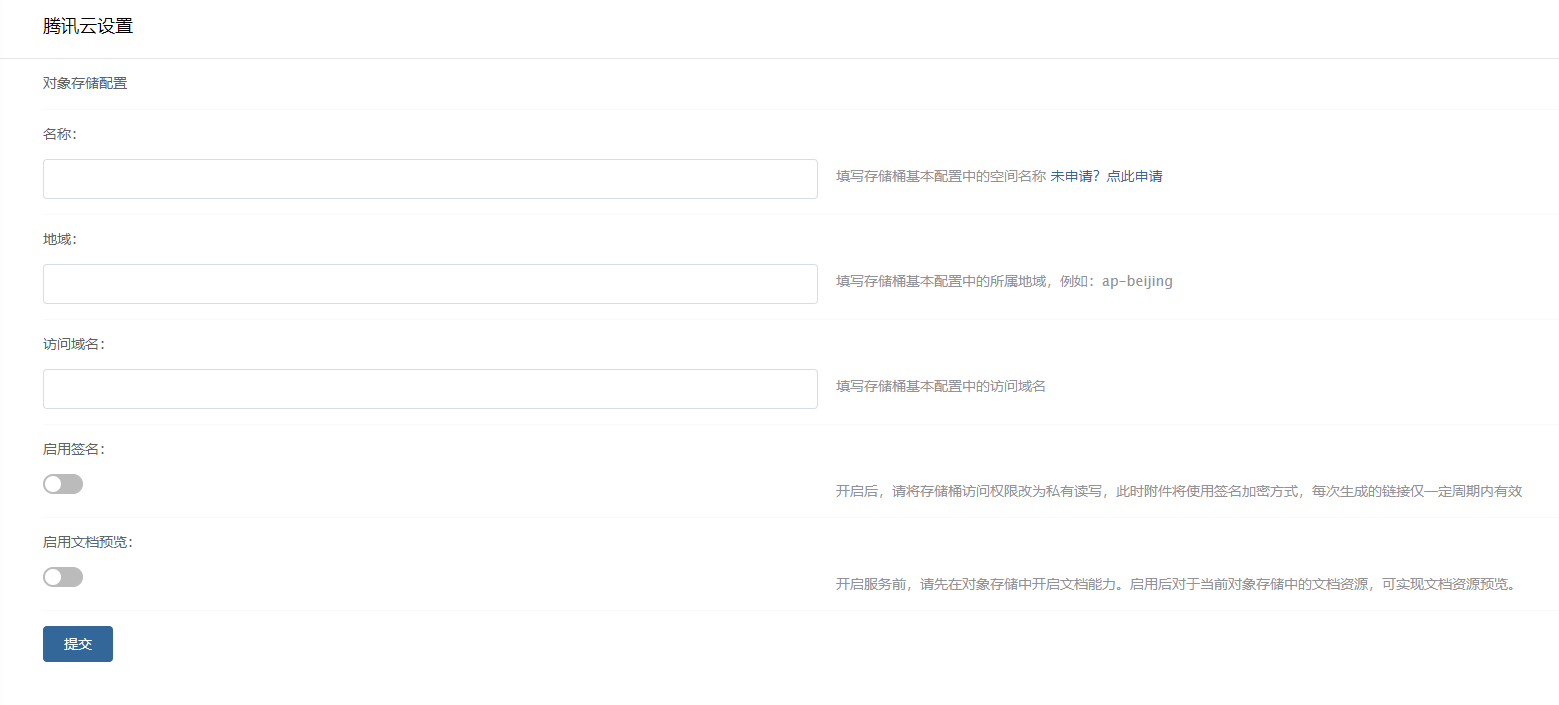Click the 腾讯云设置 heading text

(88, 27)
